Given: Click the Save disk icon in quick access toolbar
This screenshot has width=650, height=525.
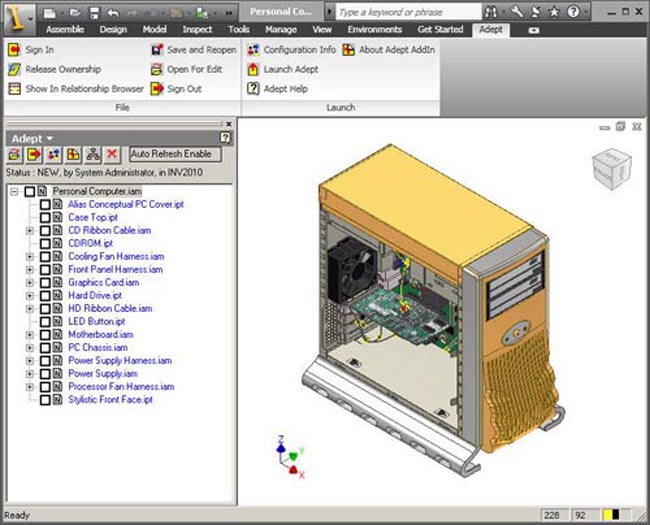Looking at the screenshot, I should (x=95, y=13).
